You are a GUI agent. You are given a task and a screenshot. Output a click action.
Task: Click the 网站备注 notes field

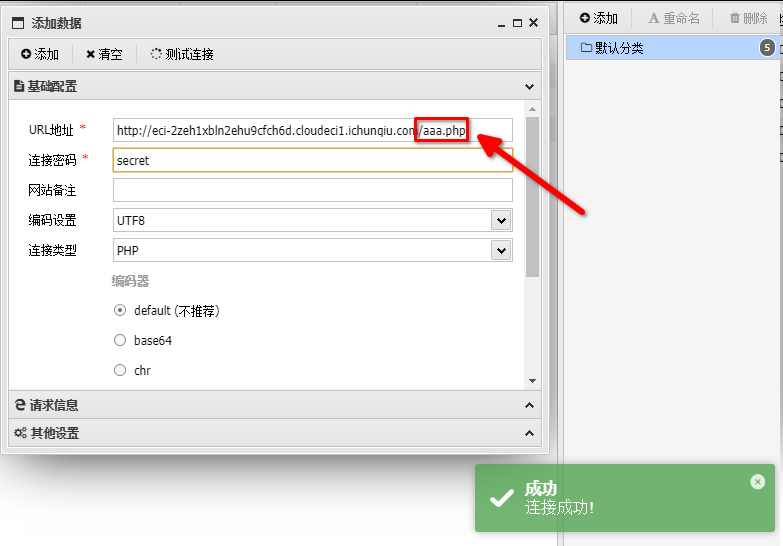pos(312,190)
